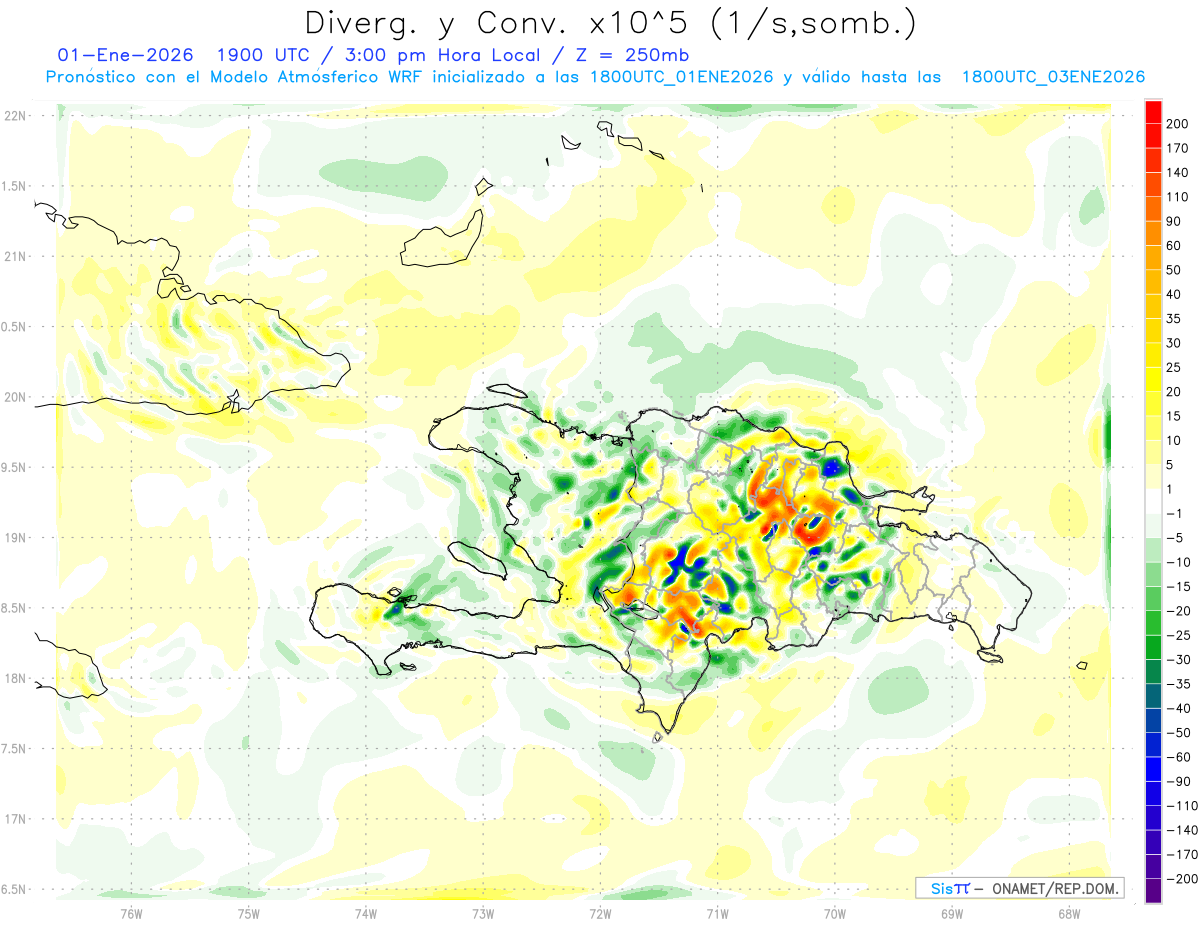
Task: Click the colorbar value '-60'
Action: coord(1179,757)
